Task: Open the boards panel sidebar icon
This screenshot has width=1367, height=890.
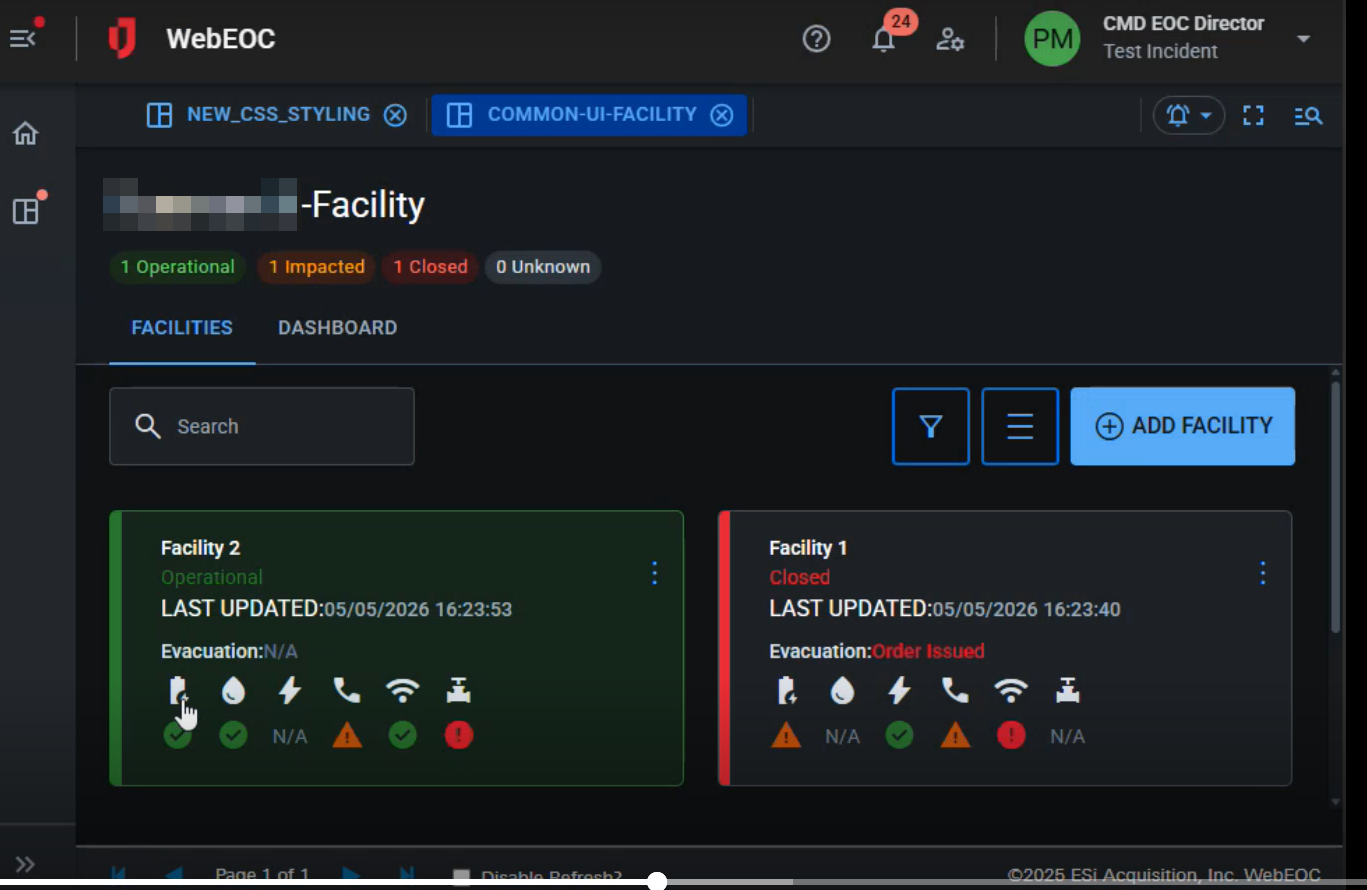Action: (x=26, y=210)
